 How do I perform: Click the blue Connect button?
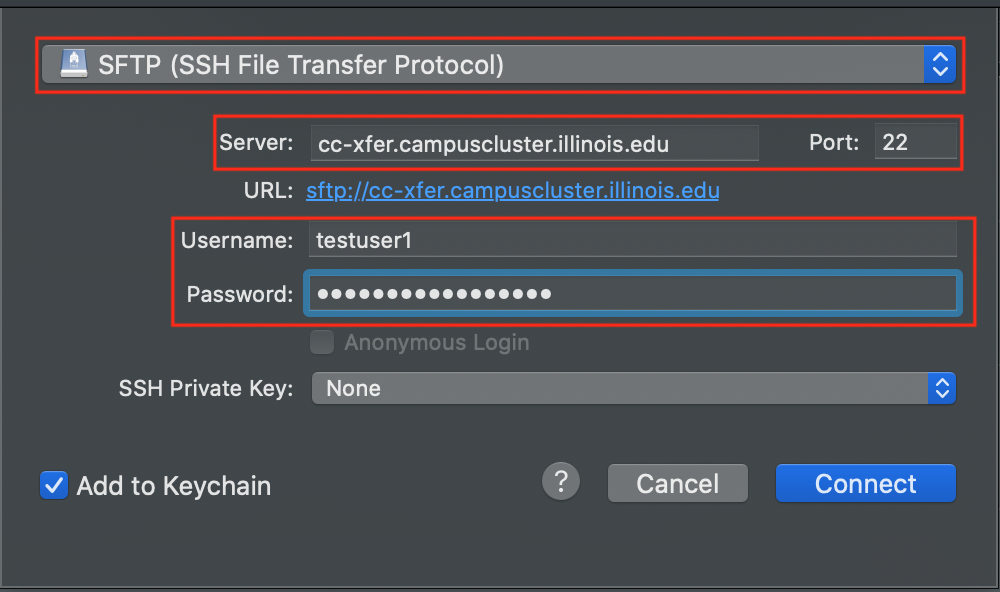point(865,484)
